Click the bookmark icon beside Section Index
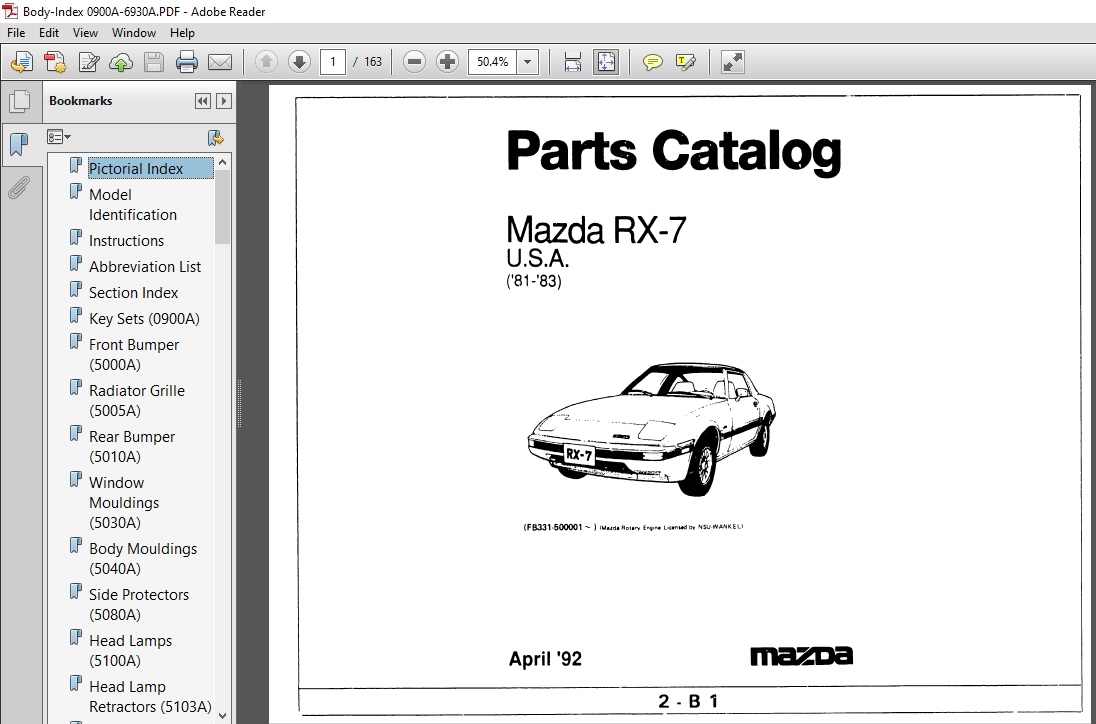Screen dimensions: 1096x724 (x=75, y=290)
